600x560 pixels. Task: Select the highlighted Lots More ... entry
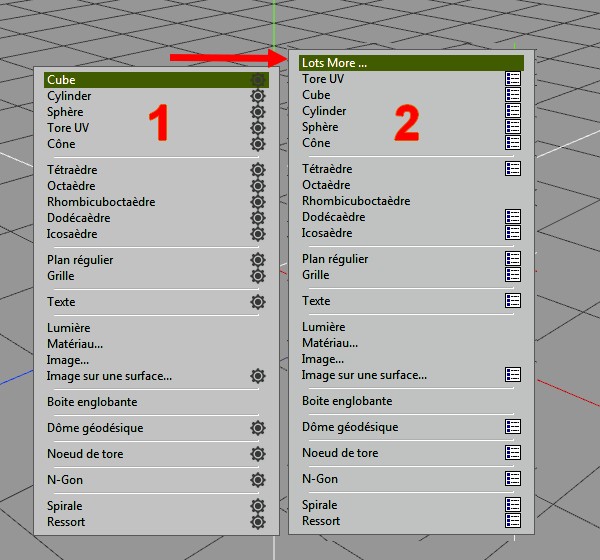411,63
